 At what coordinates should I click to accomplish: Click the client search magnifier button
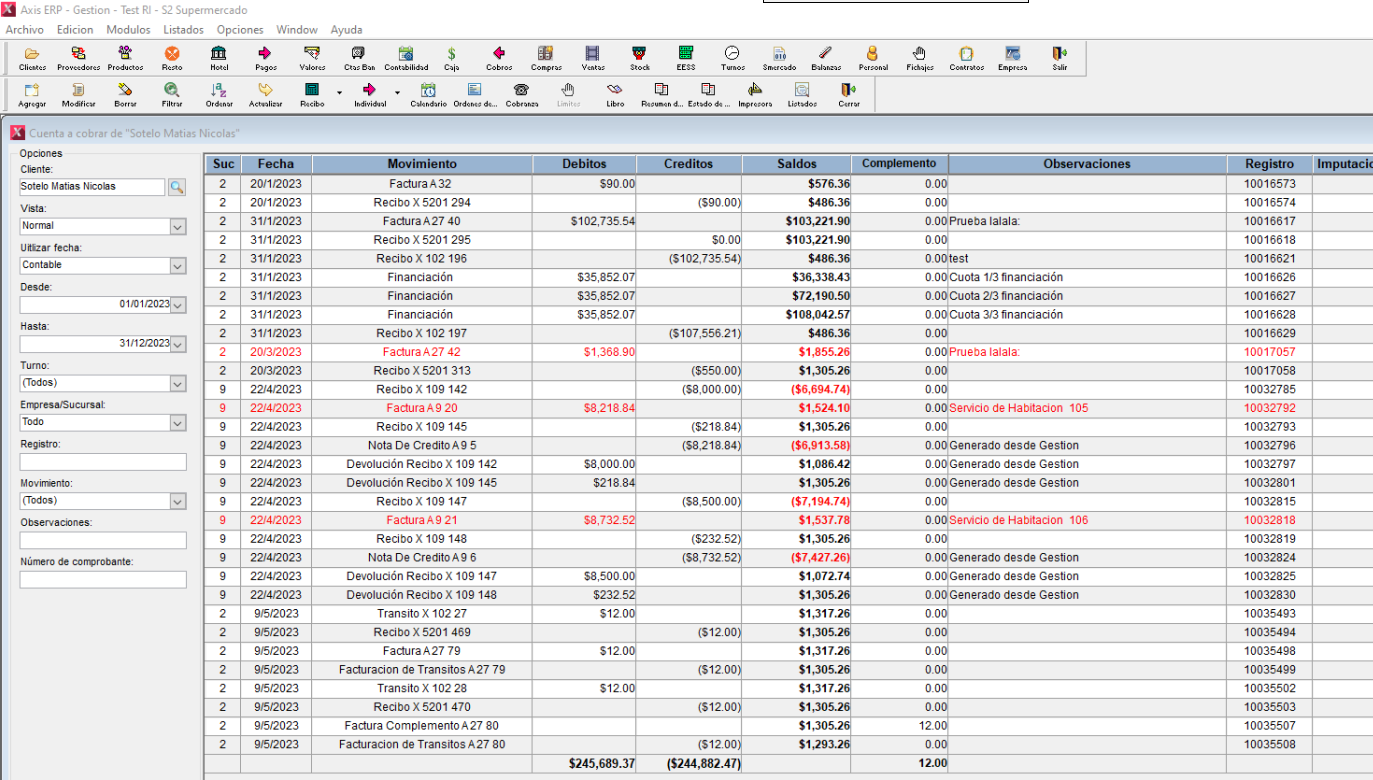tap(177, 187)
